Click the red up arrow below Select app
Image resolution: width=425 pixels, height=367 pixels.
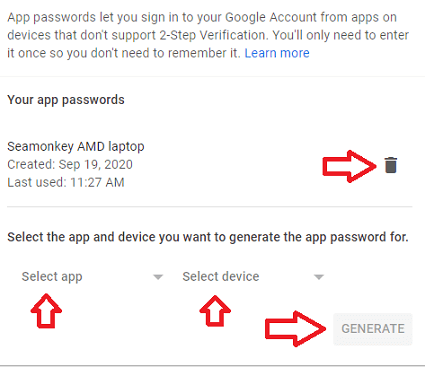[46, 311]
